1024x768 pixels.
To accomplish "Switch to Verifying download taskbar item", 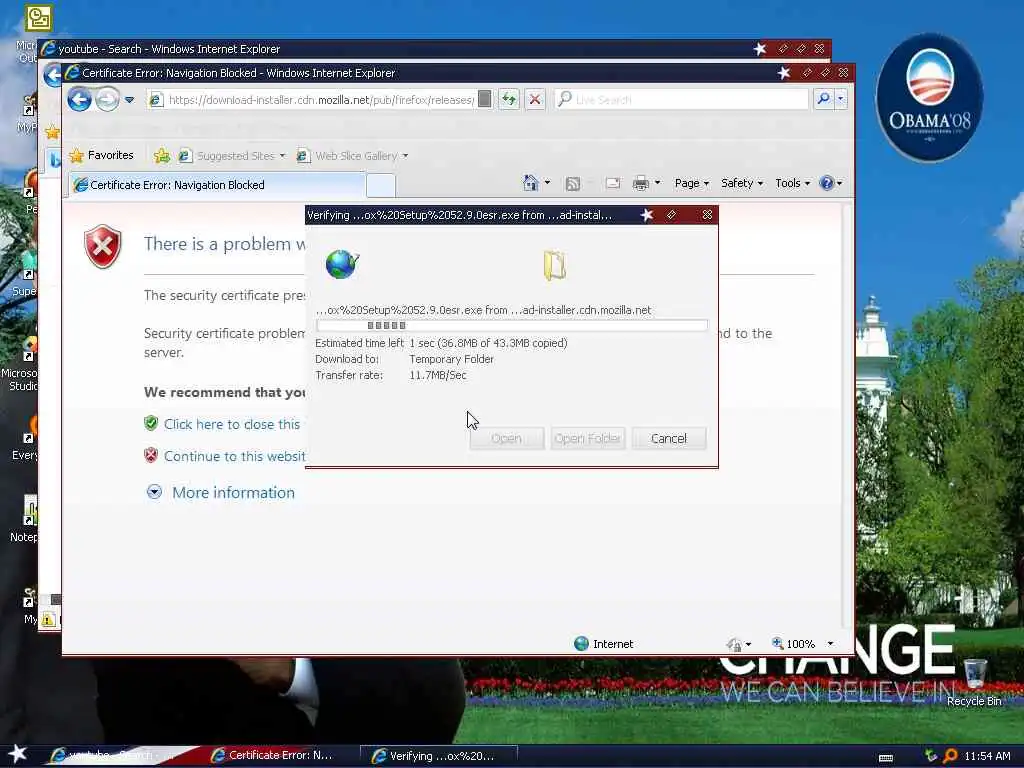I will (438, 756).
